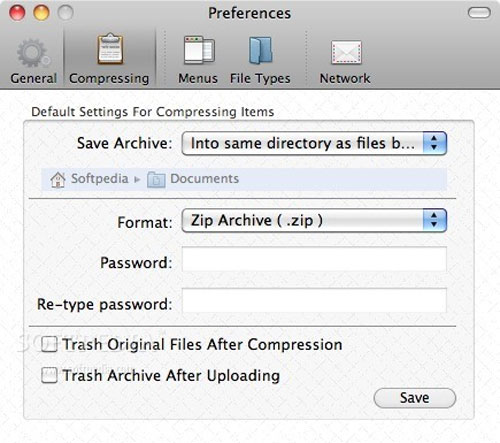Open the Save Archive location dropdown
Viewport: 500px width, 443px height.
click(x=314, y=143)
